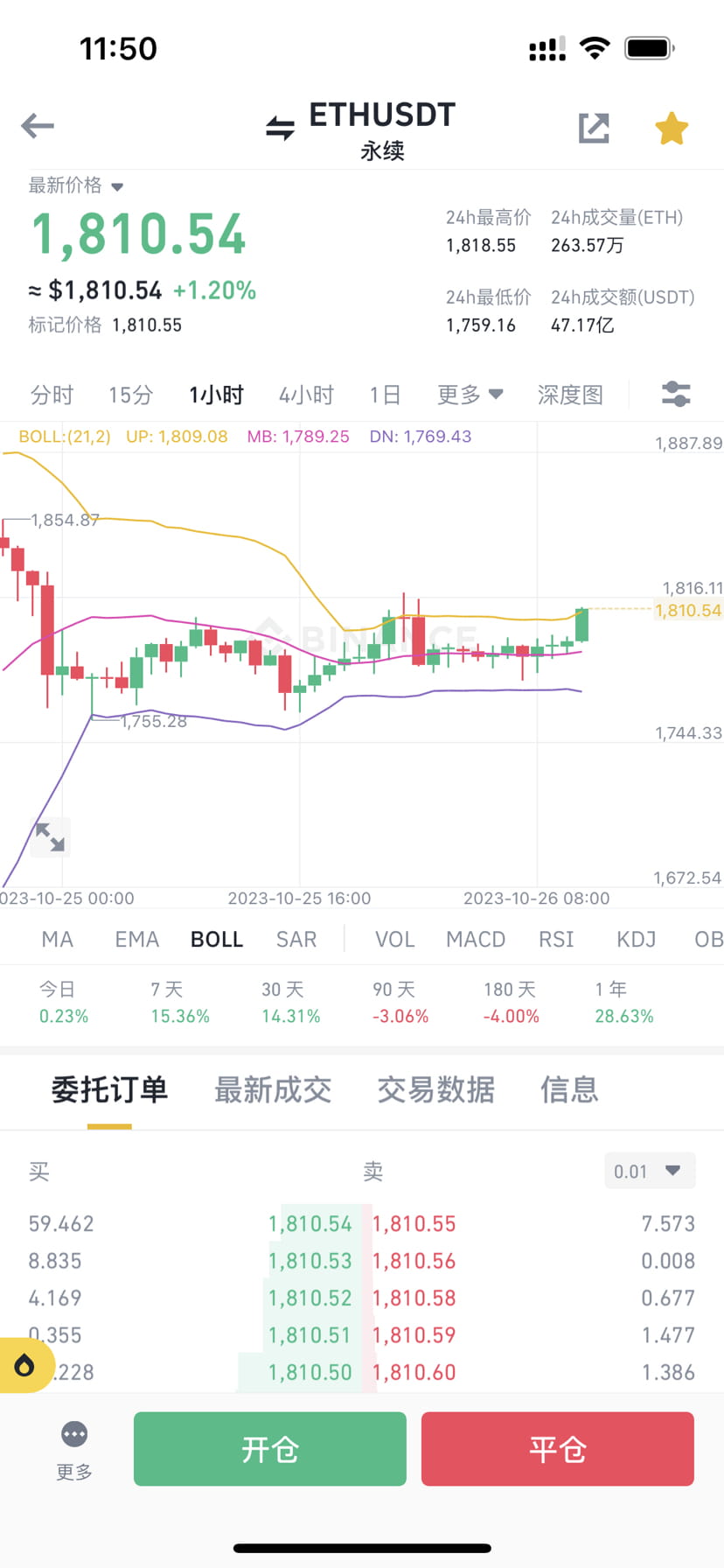The image size is (724, 1568).
Task: Enable the MACD sub-indicator
Action: [476, 939]
